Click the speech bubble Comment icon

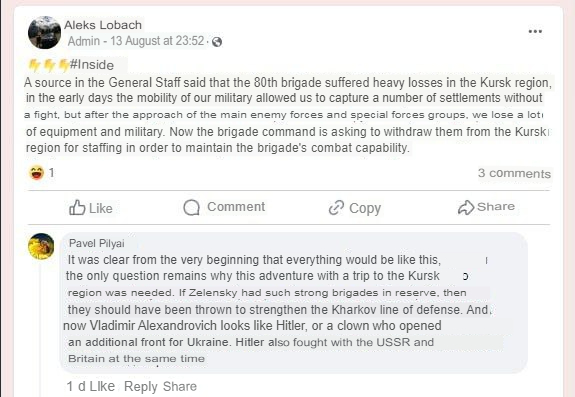click(x=191, y=207)
